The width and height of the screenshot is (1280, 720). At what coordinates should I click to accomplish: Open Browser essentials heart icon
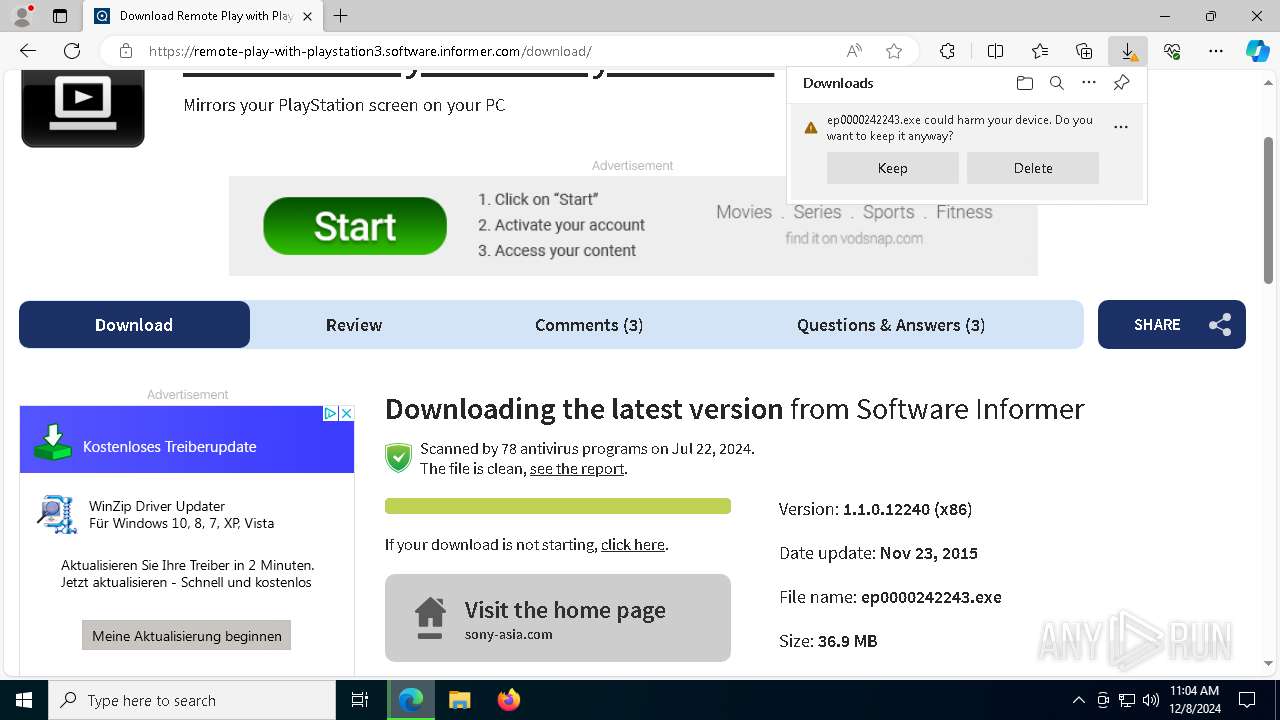tap(1172, 51)
